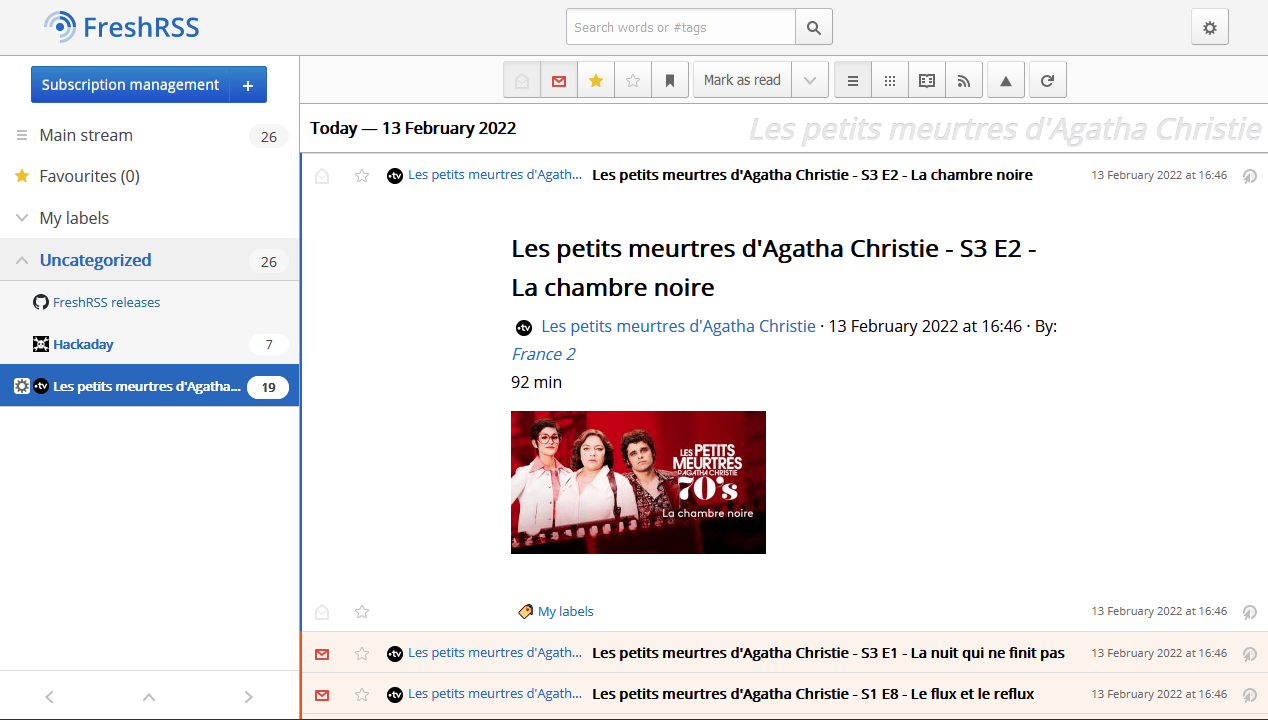The width and height of the screenshot is (1268, 720).
Task: Switch to reader view
Action: point(927,80)
